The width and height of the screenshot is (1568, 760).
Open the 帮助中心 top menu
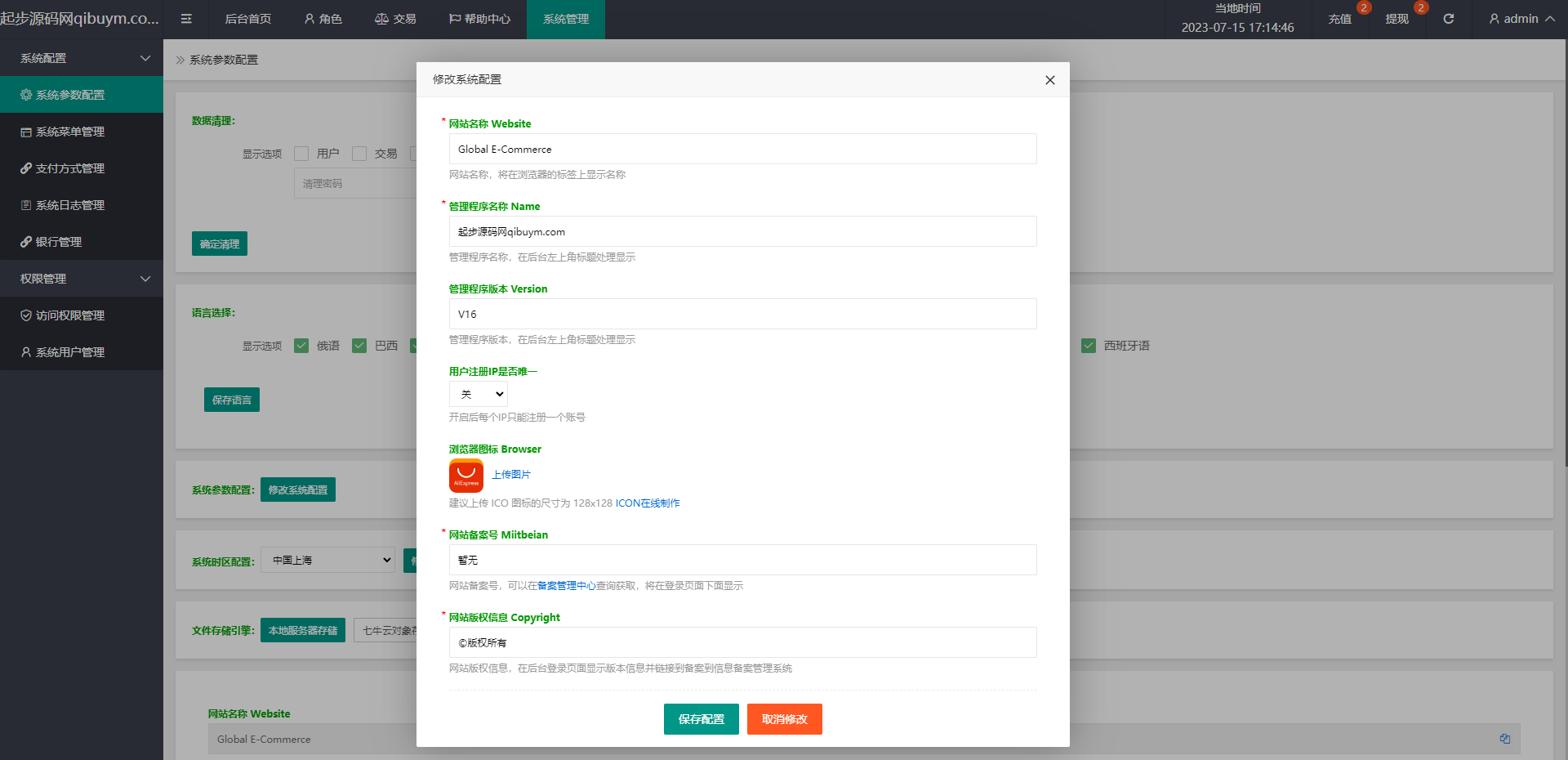click(x=479, y=19)
